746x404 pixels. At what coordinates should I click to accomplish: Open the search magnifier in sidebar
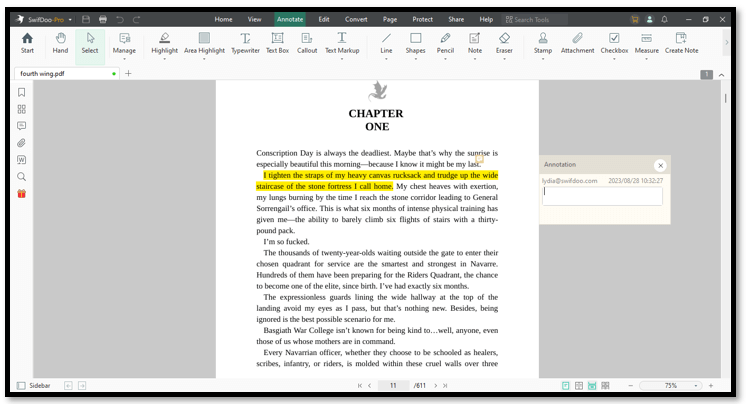coord(21,177)
